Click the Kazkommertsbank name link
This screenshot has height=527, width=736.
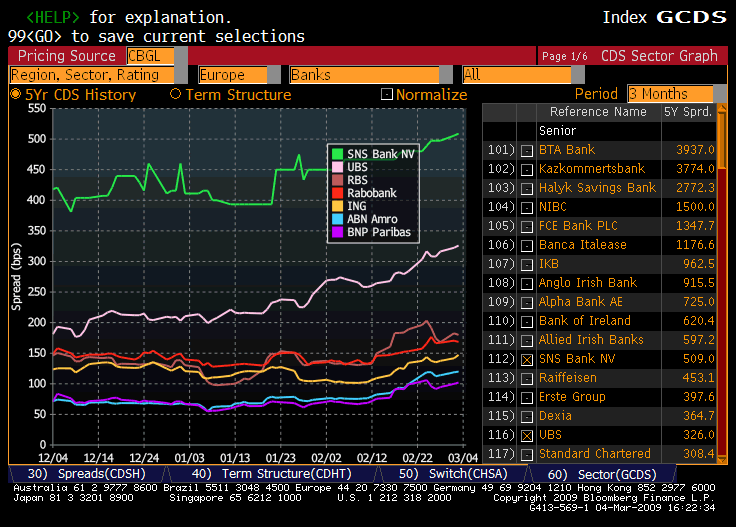coord(592,168)
